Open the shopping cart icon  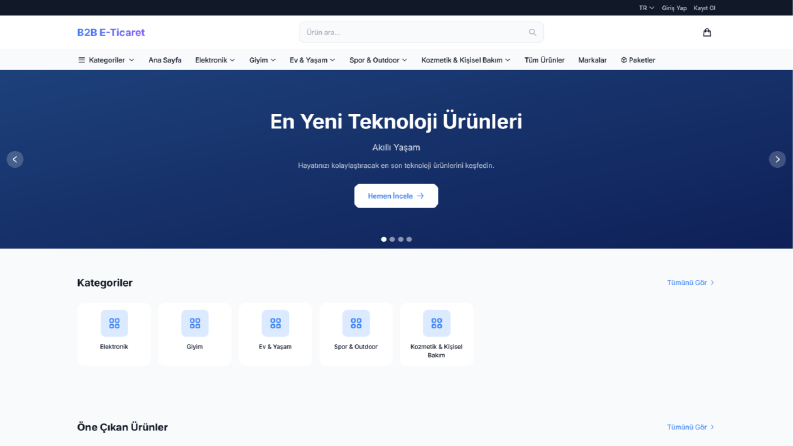[707, 32]
